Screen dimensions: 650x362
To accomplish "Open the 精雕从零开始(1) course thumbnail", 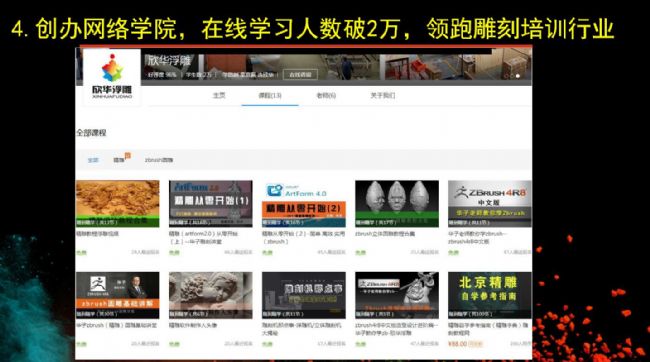I will point(211,204).
